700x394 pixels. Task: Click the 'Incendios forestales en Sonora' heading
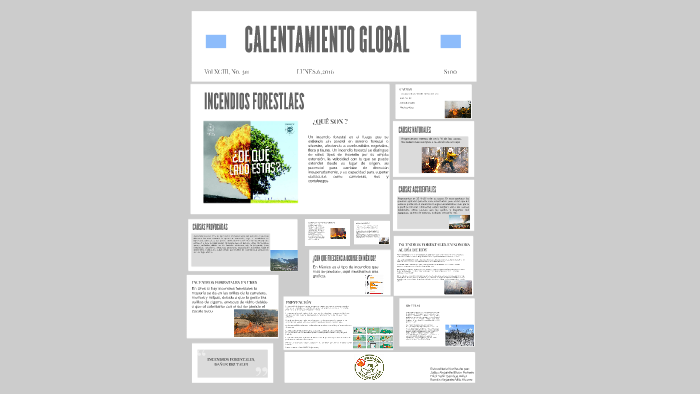point(434,247)
